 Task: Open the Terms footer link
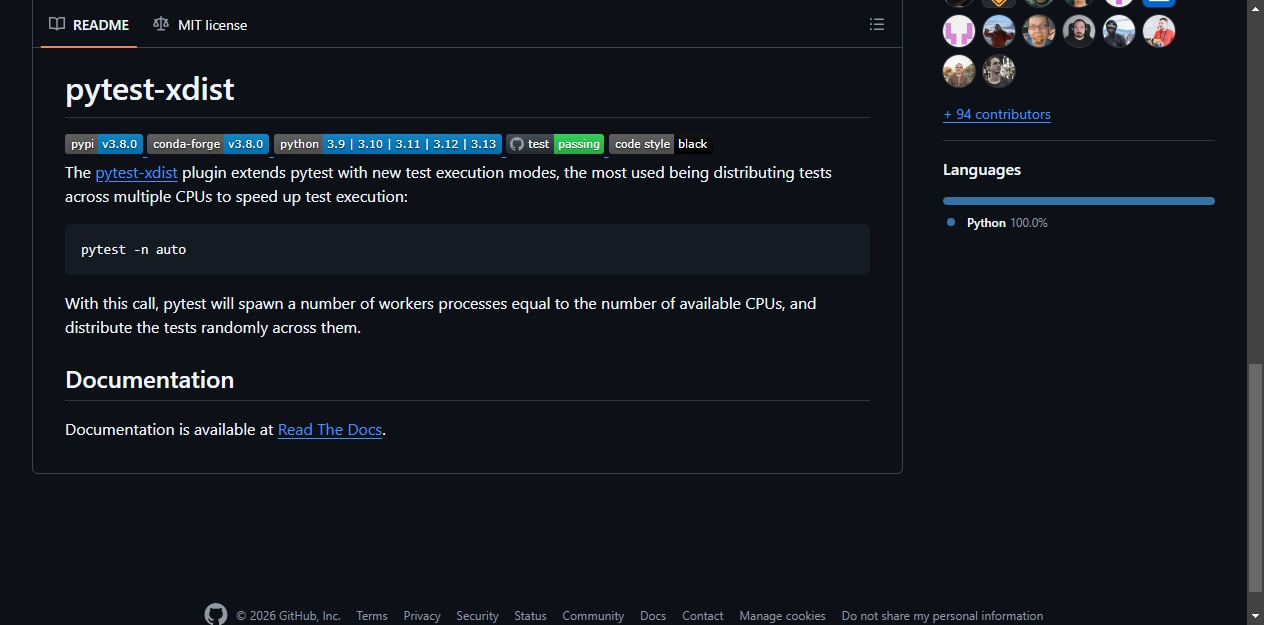pos(372,616)
